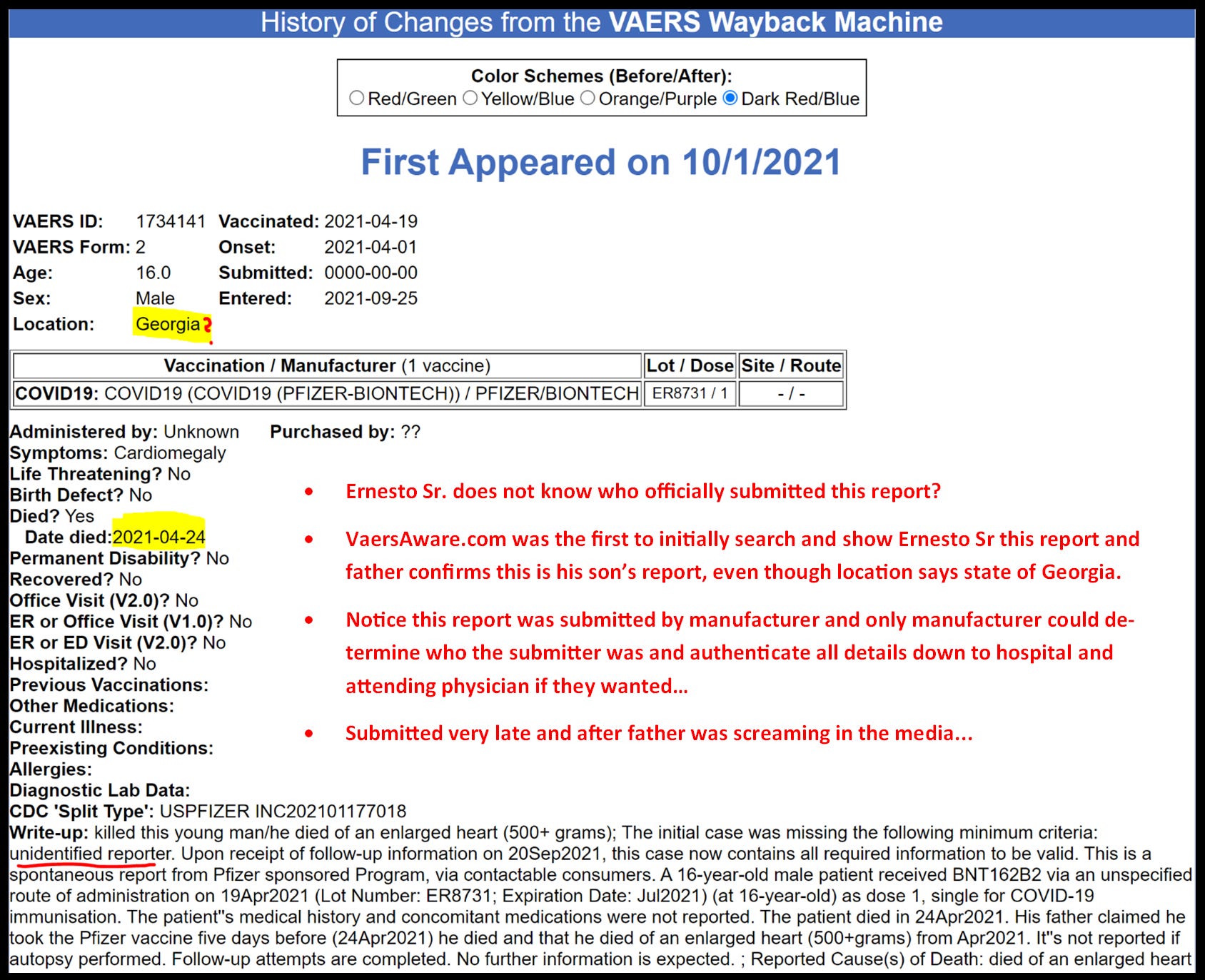Image resolution: width=1205 pixels, height=980 pixels.
Task: Click the split type USPFIZER INC202101177018
Action: pos(283,812)
